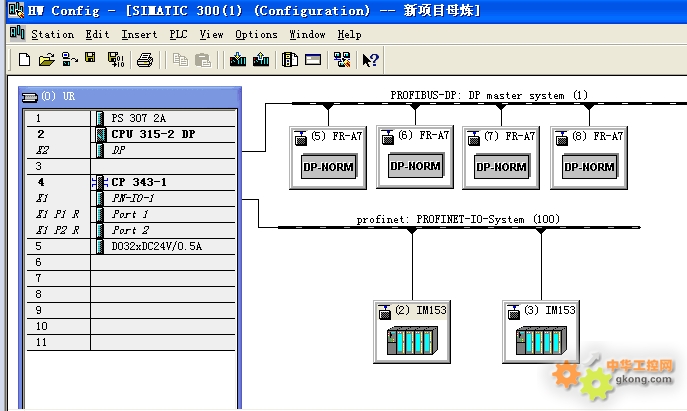Click the address overview window icon

pos(313,60)
